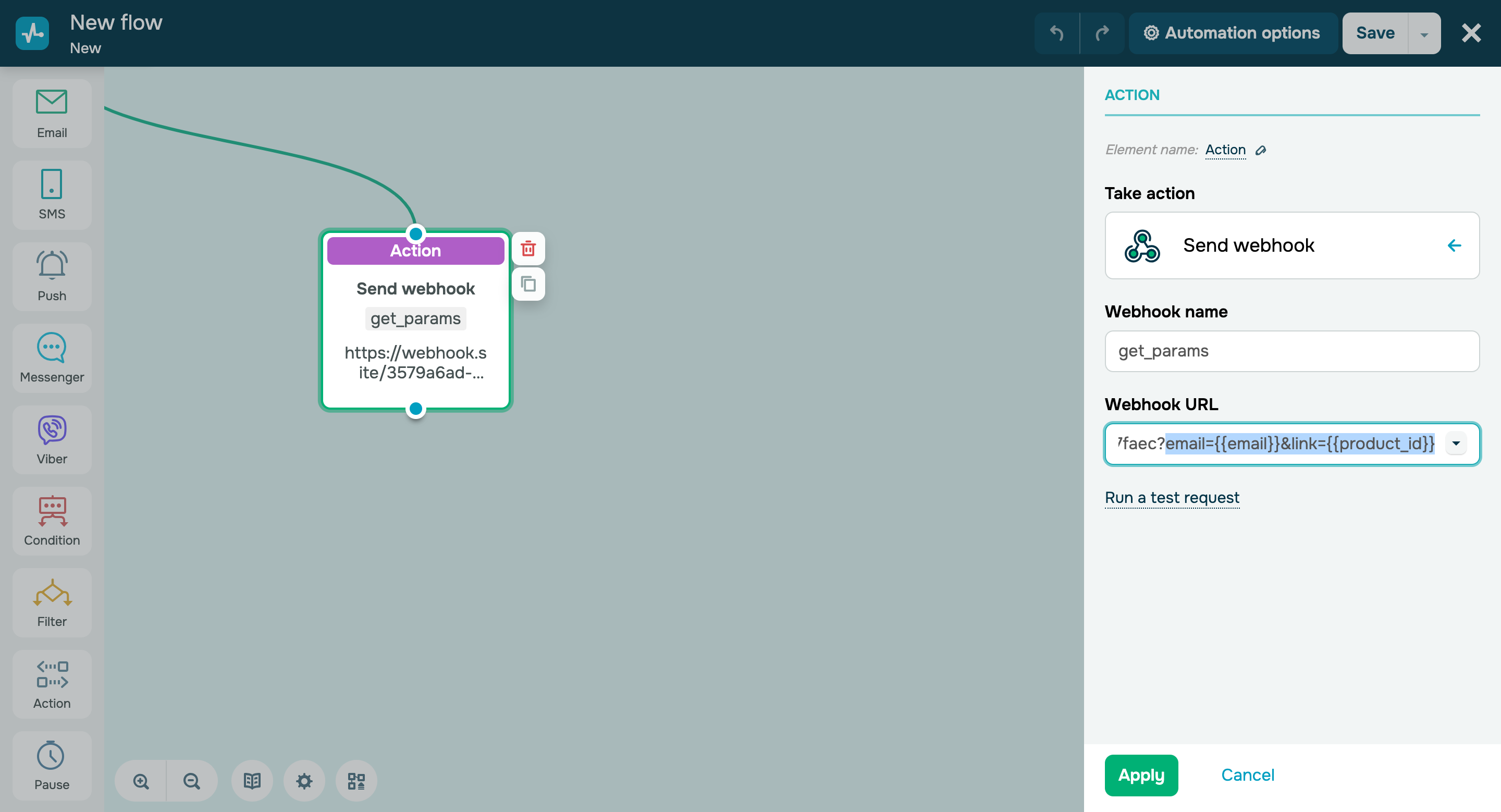
Task: Add a Pause element from the sidebar
Action: [51, 765]
